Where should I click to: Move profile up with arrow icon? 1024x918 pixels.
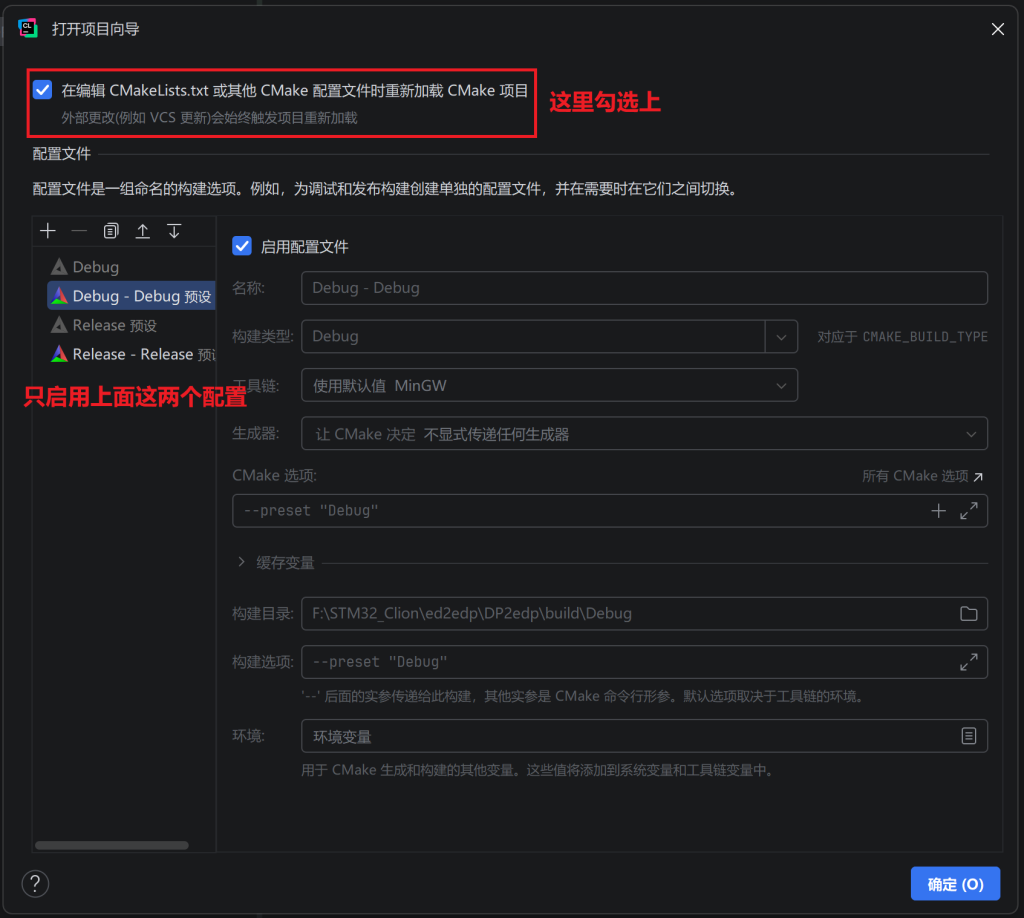pos(143,231)
